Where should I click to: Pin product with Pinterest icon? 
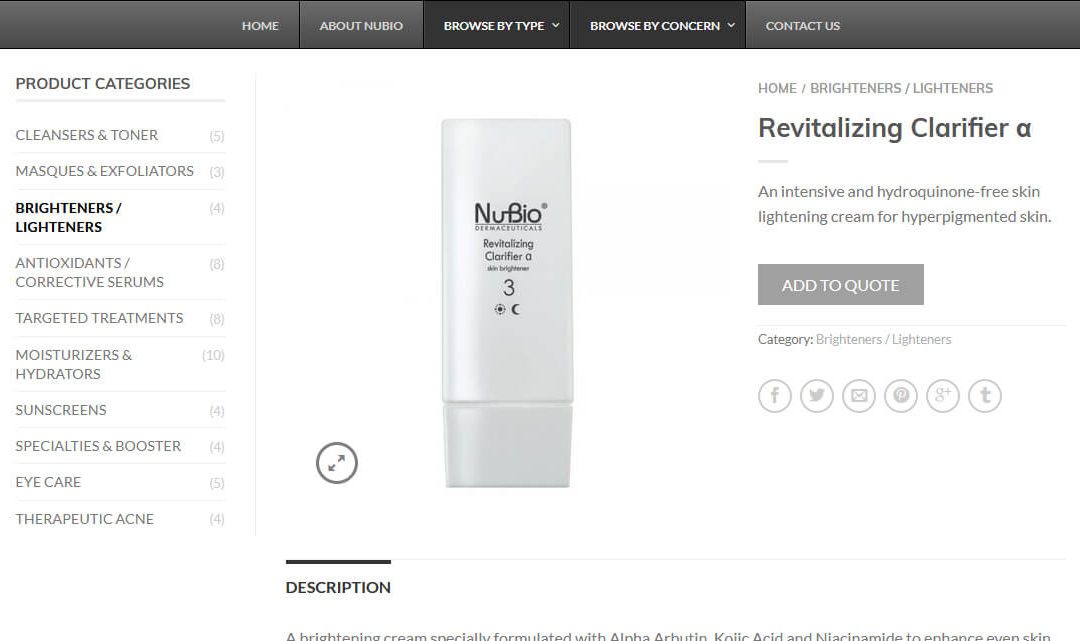click(x=900, y=396)
